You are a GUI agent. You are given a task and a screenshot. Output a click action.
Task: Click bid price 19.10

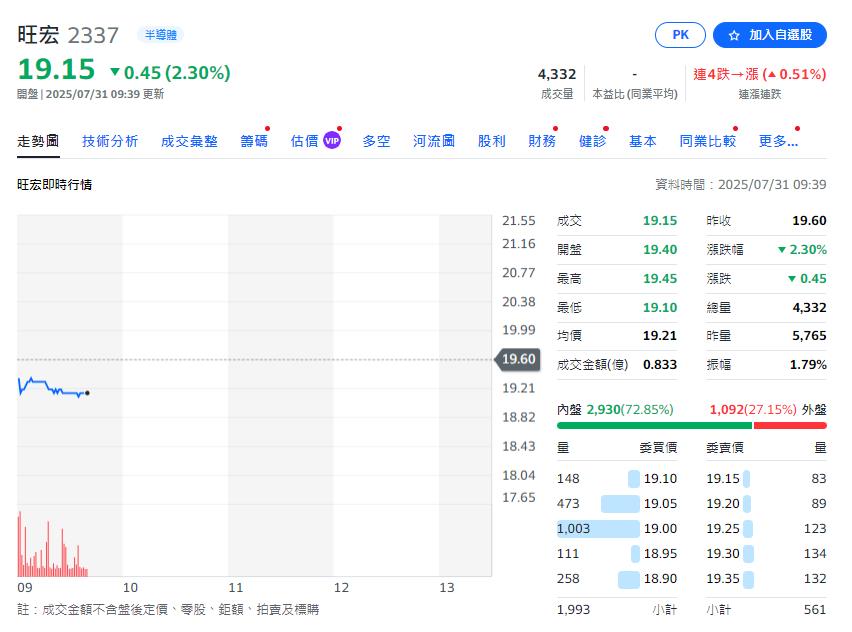tap(660, 479)
